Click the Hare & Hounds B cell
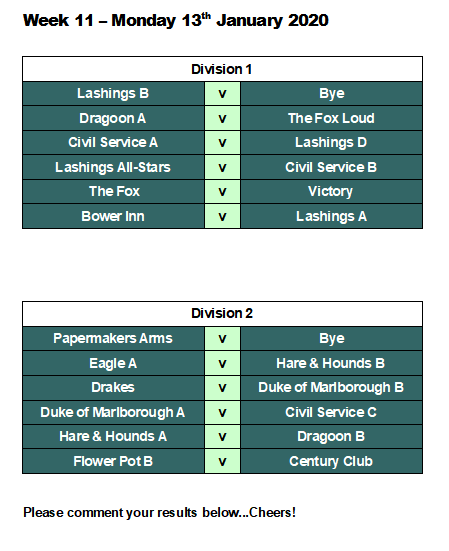Image resolution: width=449 pixels, height=551 pixels. (x=331, y=363)
